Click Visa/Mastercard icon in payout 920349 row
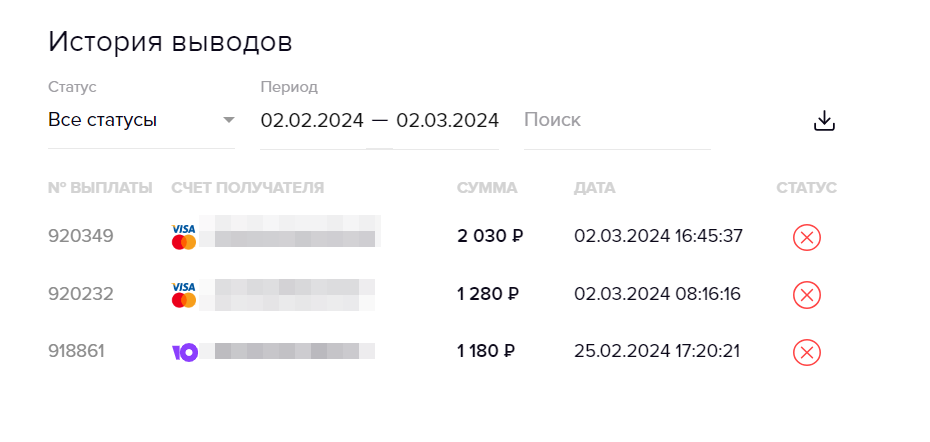Image resolution: width=930 pixels, height=442 pixels. 184,236
